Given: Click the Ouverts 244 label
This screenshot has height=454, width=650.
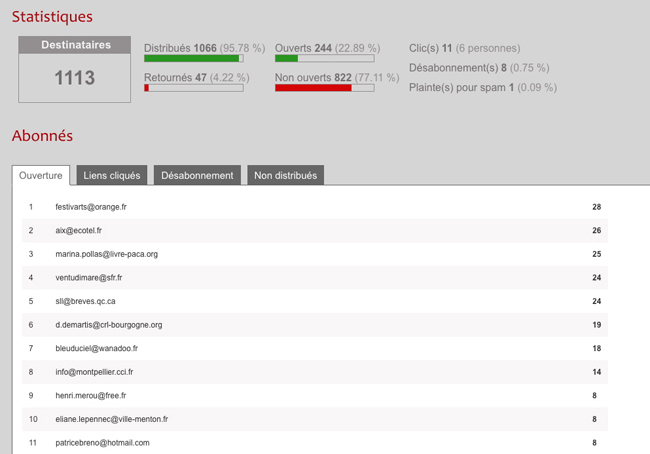Looking at the screenshot, I should pos(327,48).
